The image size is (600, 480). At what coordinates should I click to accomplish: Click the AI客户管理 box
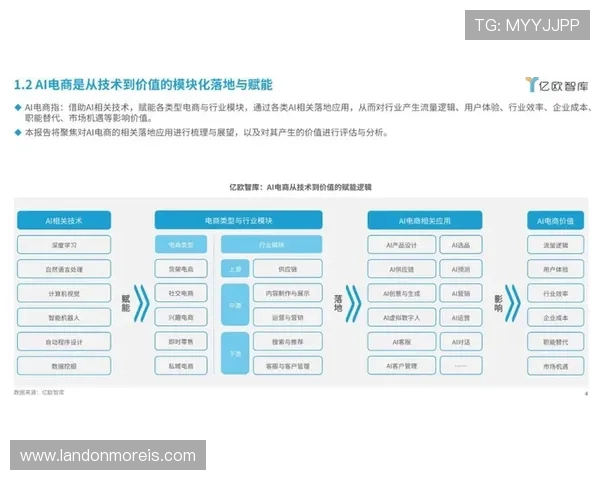[401, 366]
